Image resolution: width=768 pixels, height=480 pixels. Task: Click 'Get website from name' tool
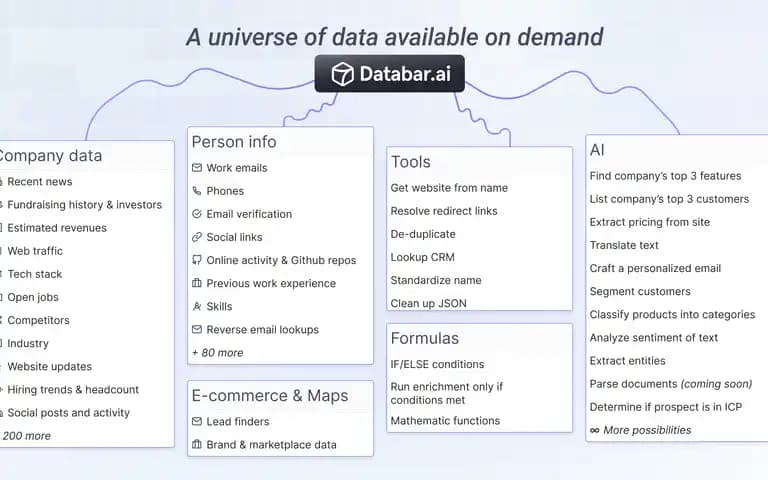click(x=449, y=188)
